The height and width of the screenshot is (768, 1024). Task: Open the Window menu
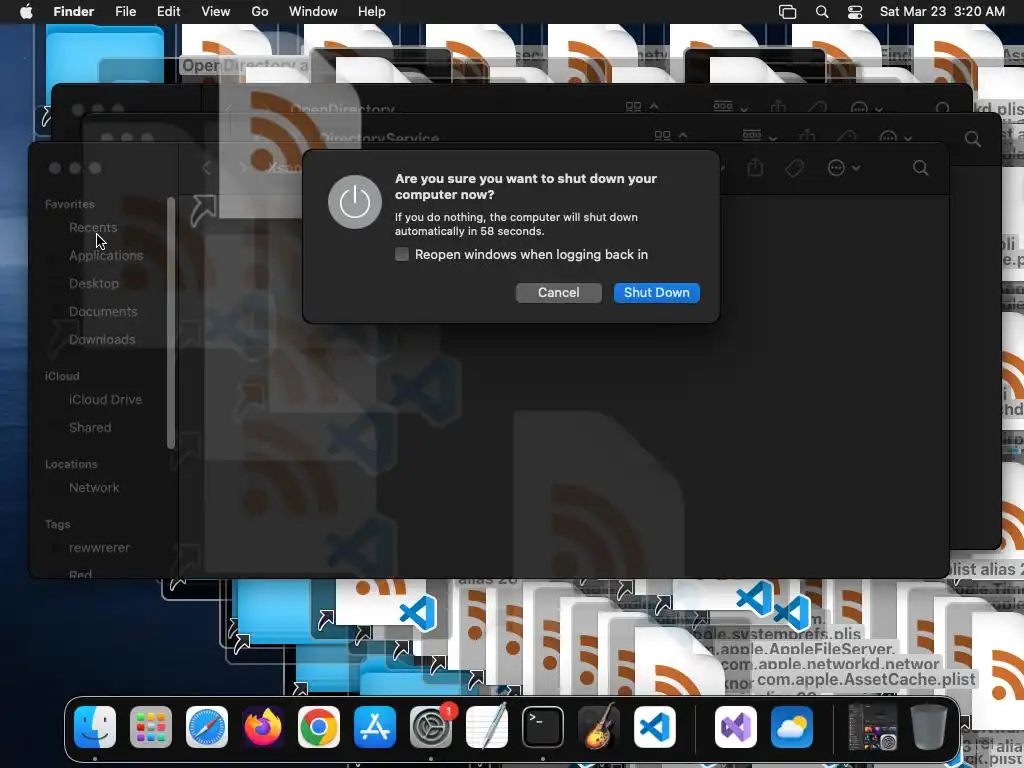point(313,12)
